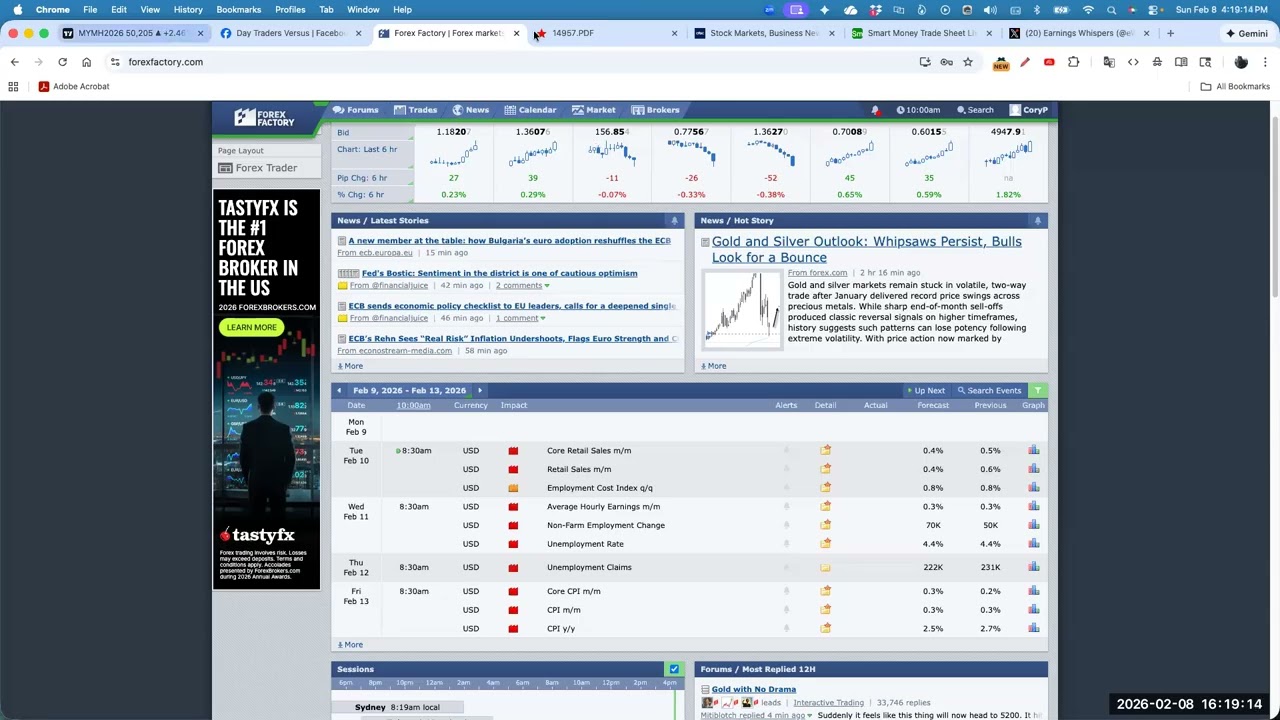The height and width of the screenshot is (720, 1280).
Task: Click the Gold Silver chart thumbnail
Action: (x=742, y=308)
